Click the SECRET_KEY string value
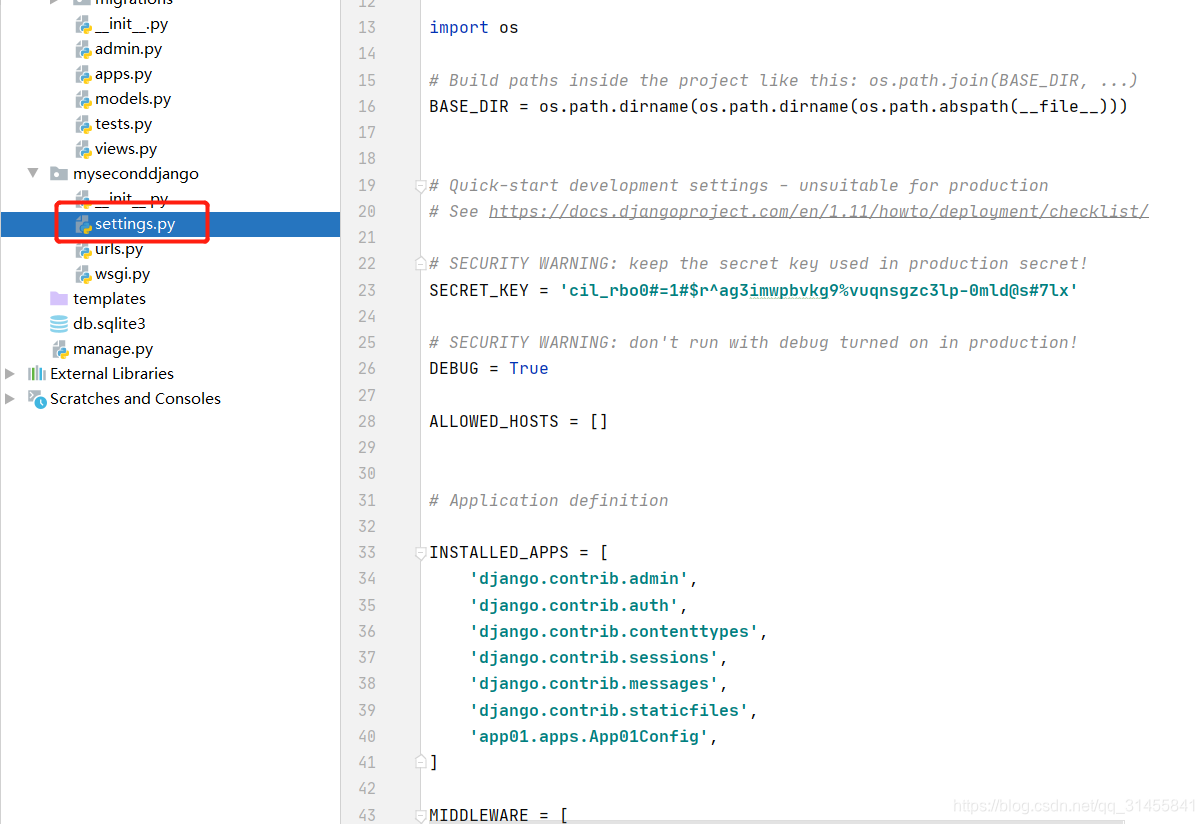 pyautogui.click(x=818, y=290)
